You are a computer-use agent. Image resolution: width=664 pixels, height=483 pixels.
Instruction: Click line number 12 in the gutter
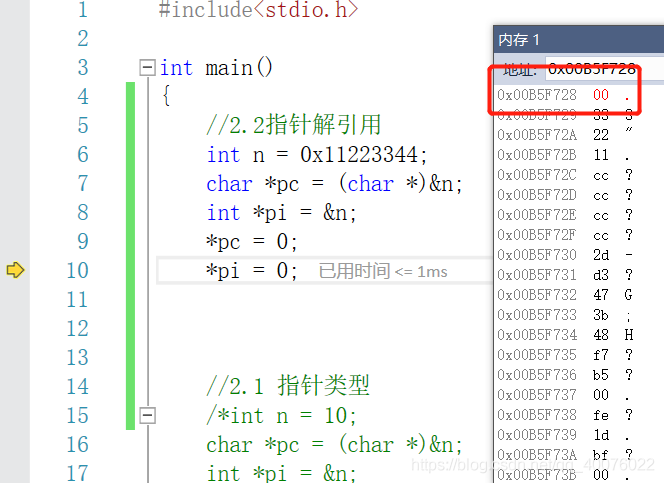77,328
